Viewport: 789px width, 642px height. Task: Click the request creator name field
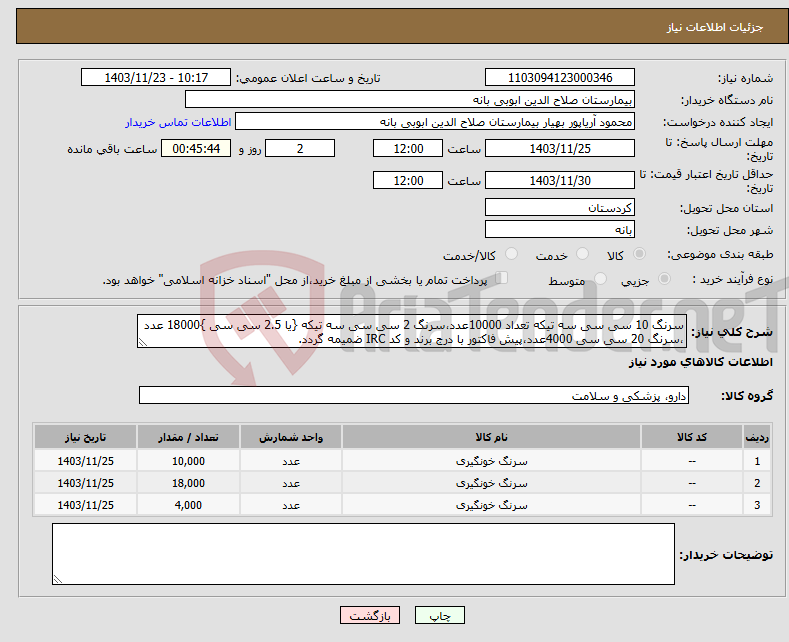pos(435,122)
